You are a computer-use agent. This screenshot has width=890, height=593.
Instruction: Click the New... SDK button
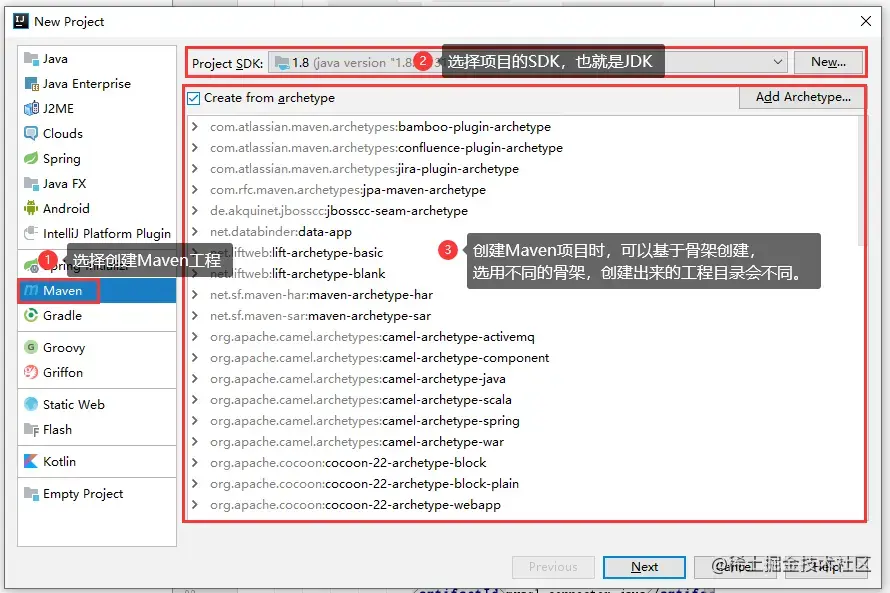828,62
